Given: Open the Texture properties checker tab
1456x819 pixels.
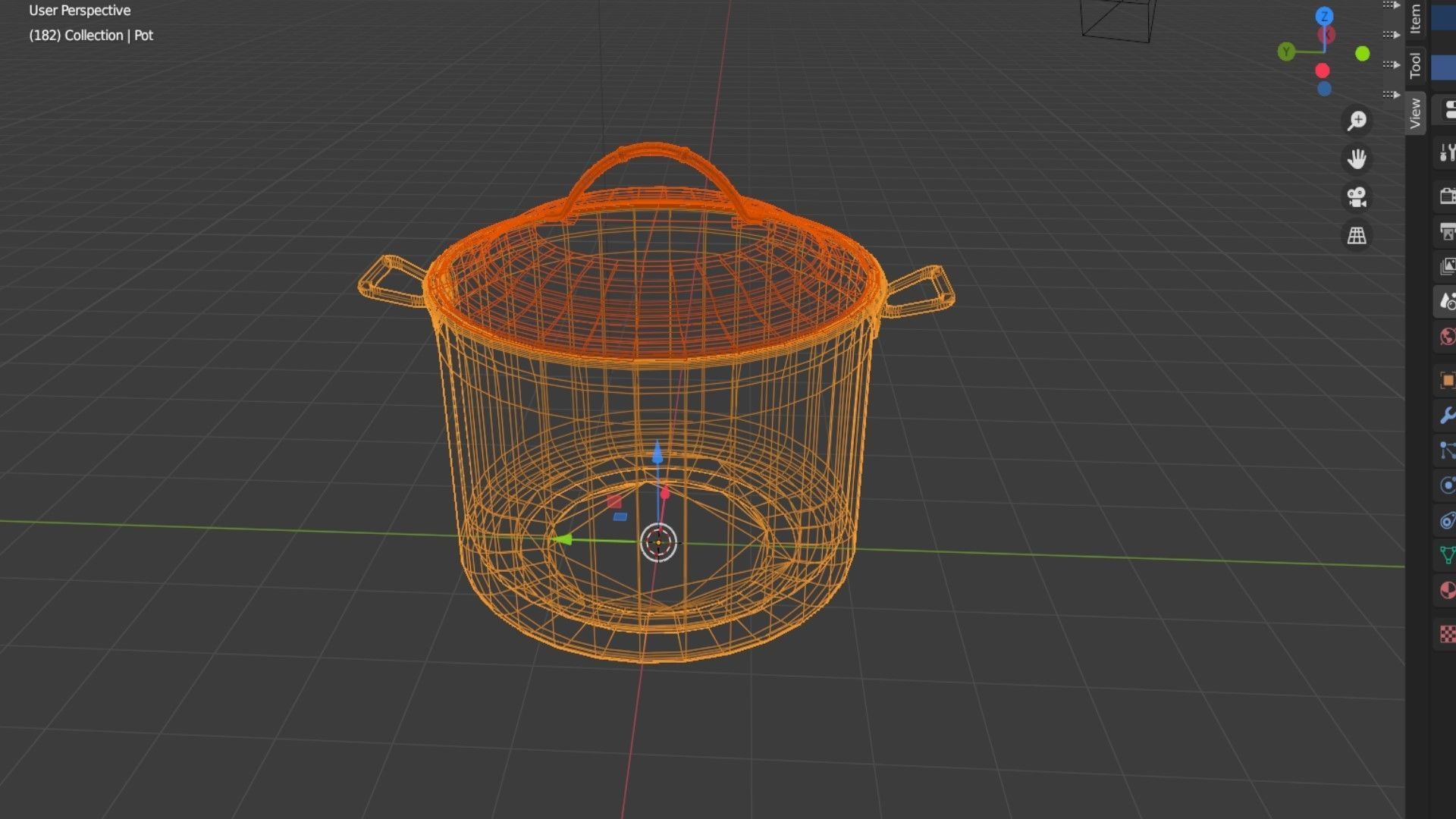Looking at the screenshot, I should [1446, 634].
